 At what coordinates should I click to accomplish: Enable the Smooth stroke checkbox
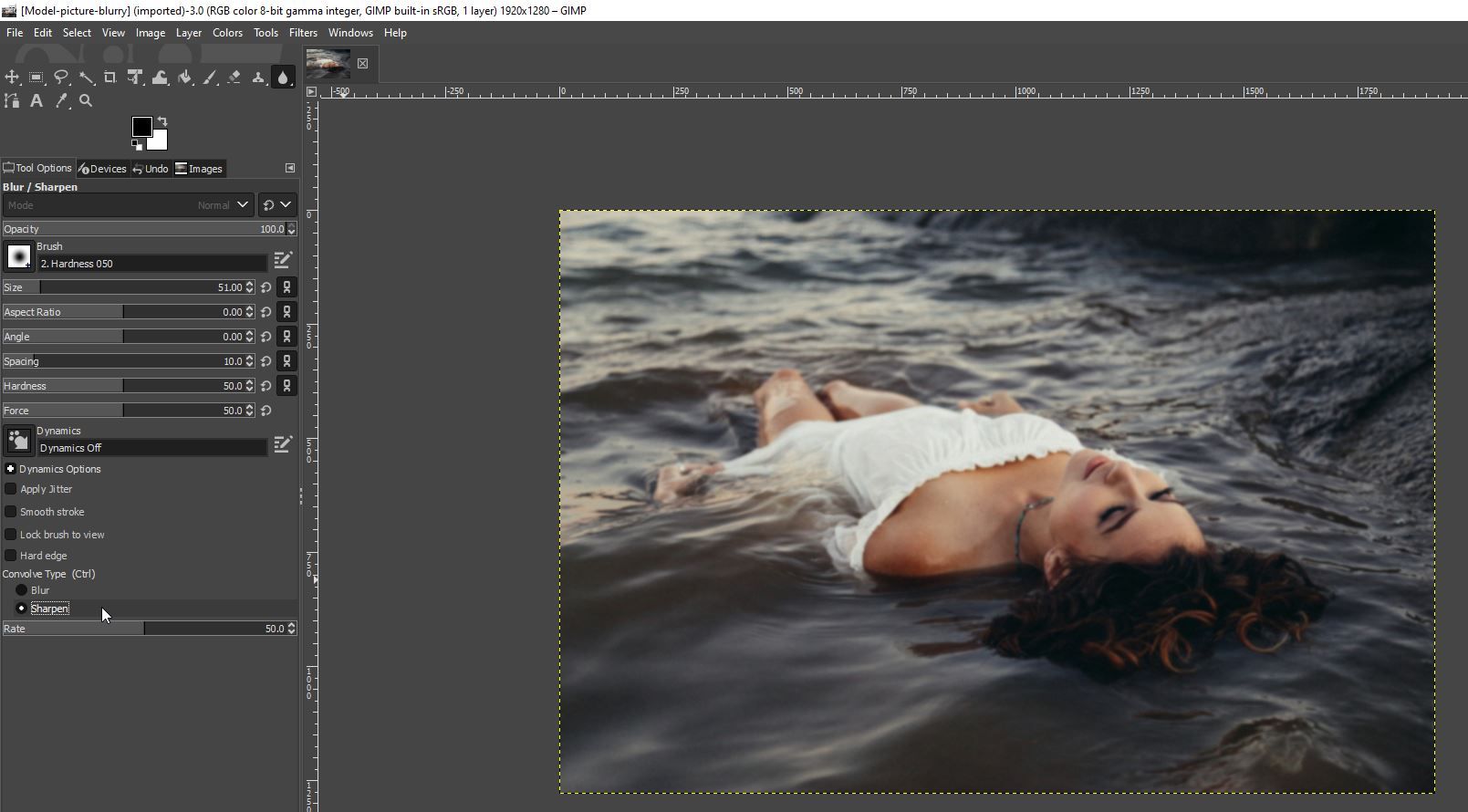11,512
